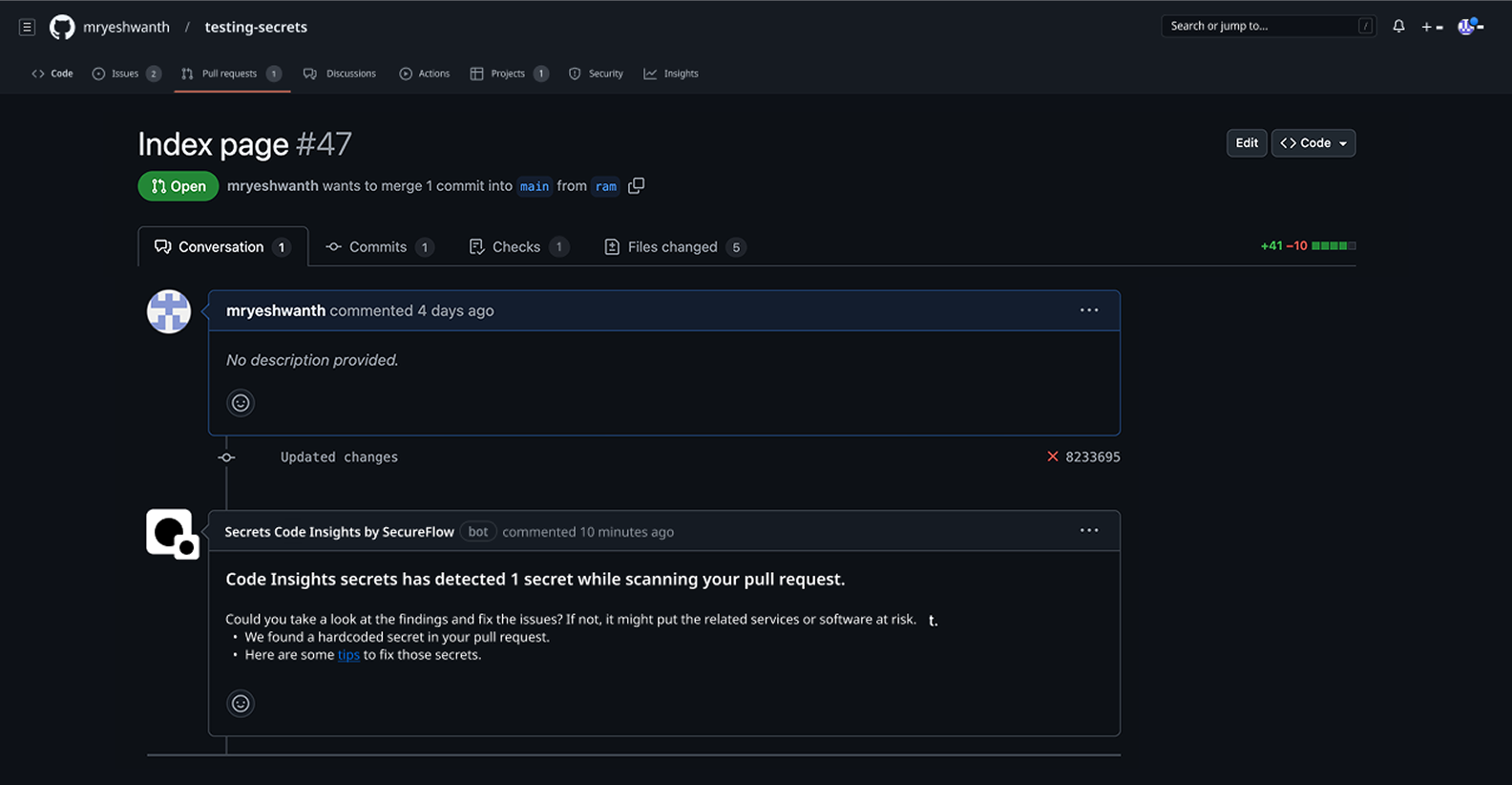This screenshot has width=1512, height=785.
Task: Click the detected 1 secret heading
Action: click(x=535, y=579)
